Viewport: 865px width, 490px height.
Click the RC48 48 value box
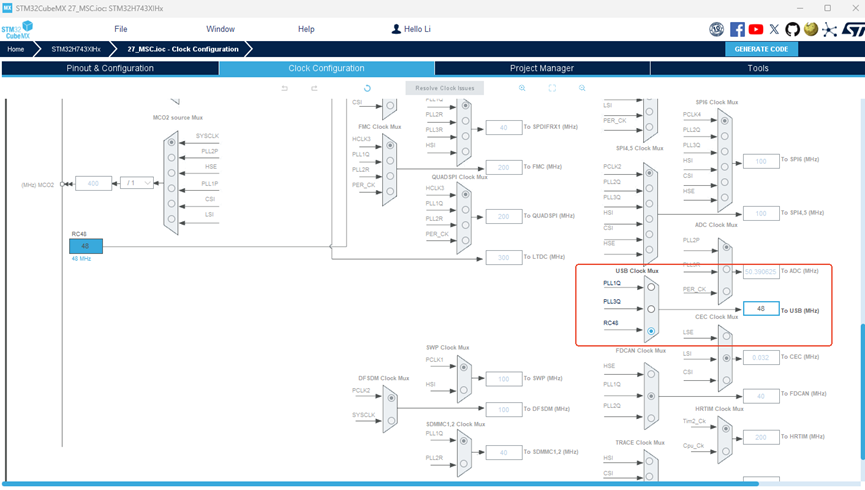point(86,246)
